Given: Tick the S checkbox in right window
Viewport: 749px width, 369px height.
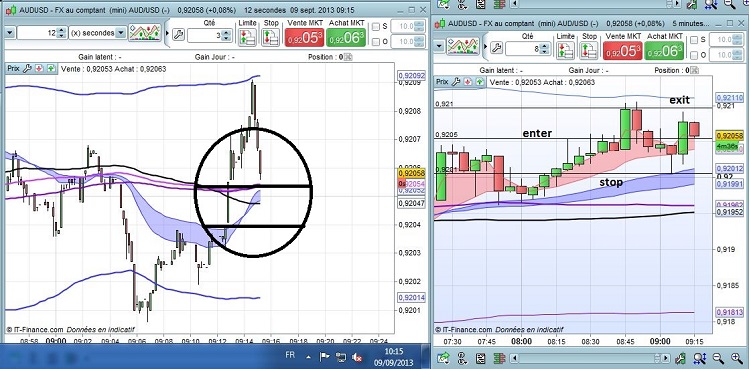Looking at the screenshot, I should [694, 40].
